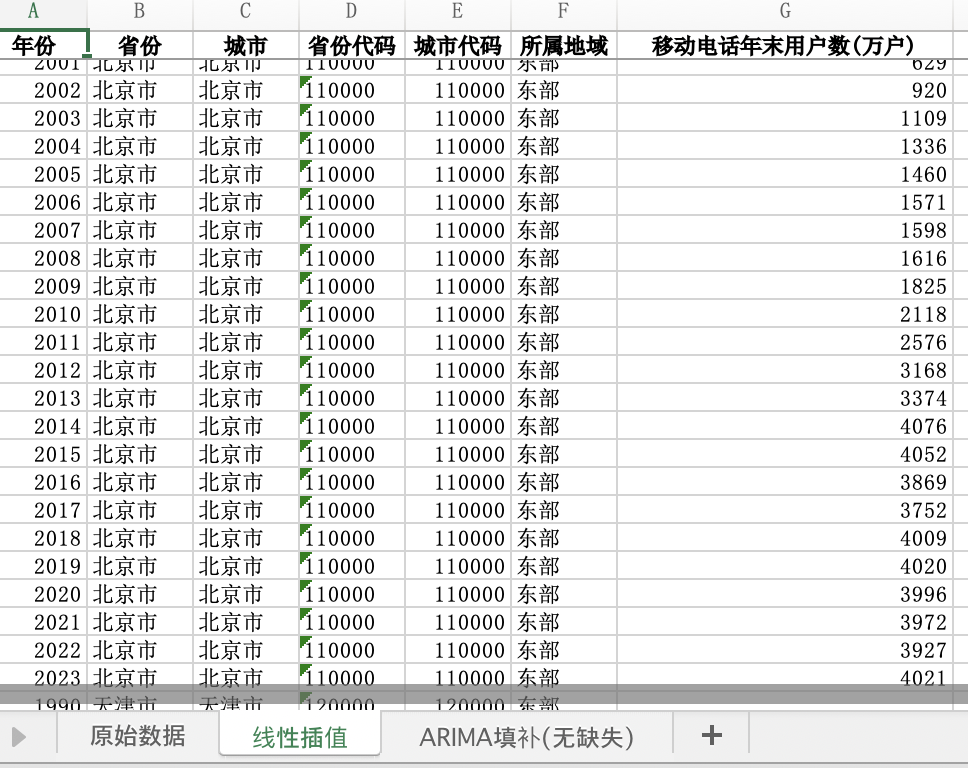
Task: Select the value cell 3996
Action: pos(785,595)
